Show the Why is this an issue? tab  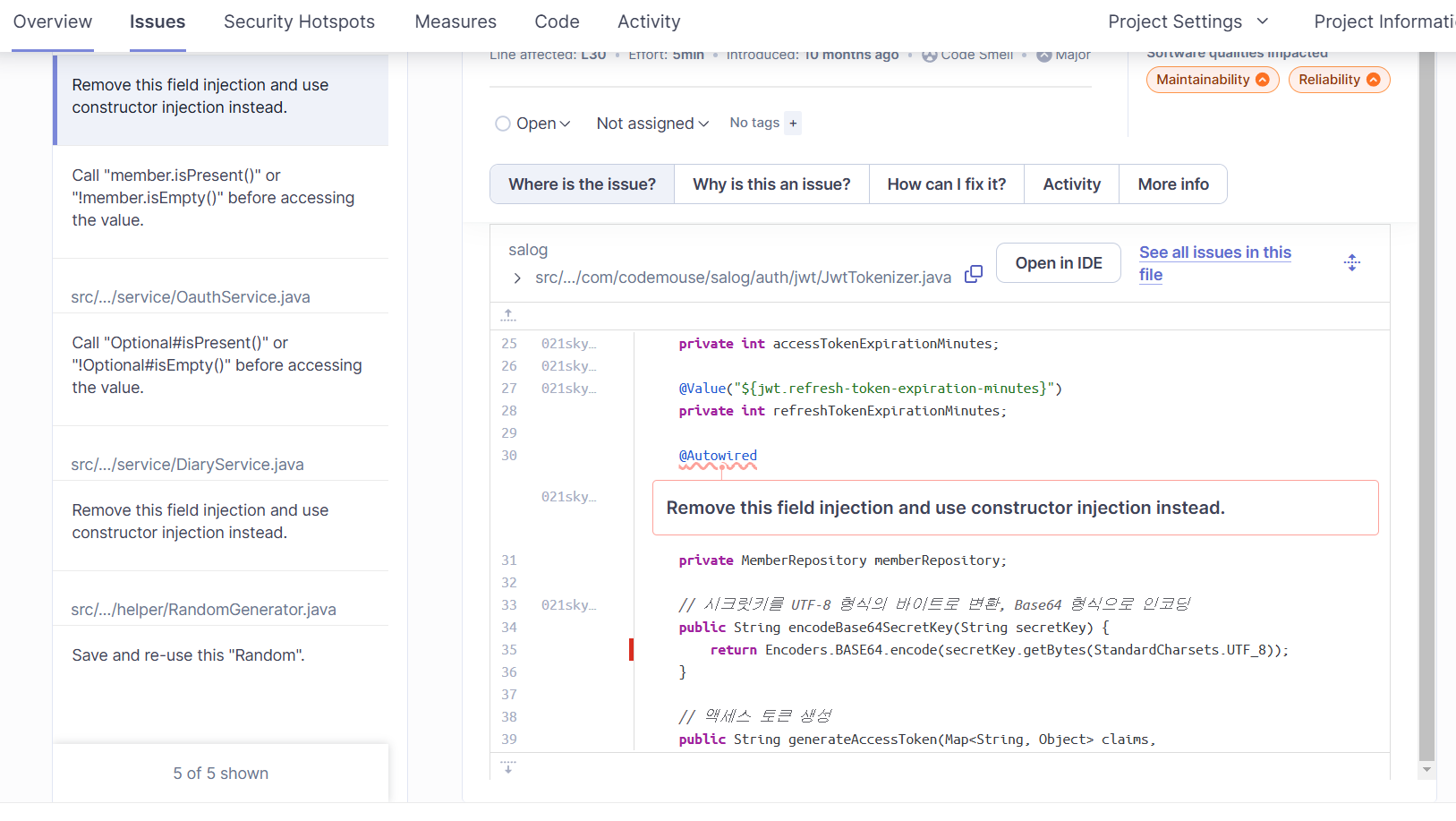pos(771,184)
